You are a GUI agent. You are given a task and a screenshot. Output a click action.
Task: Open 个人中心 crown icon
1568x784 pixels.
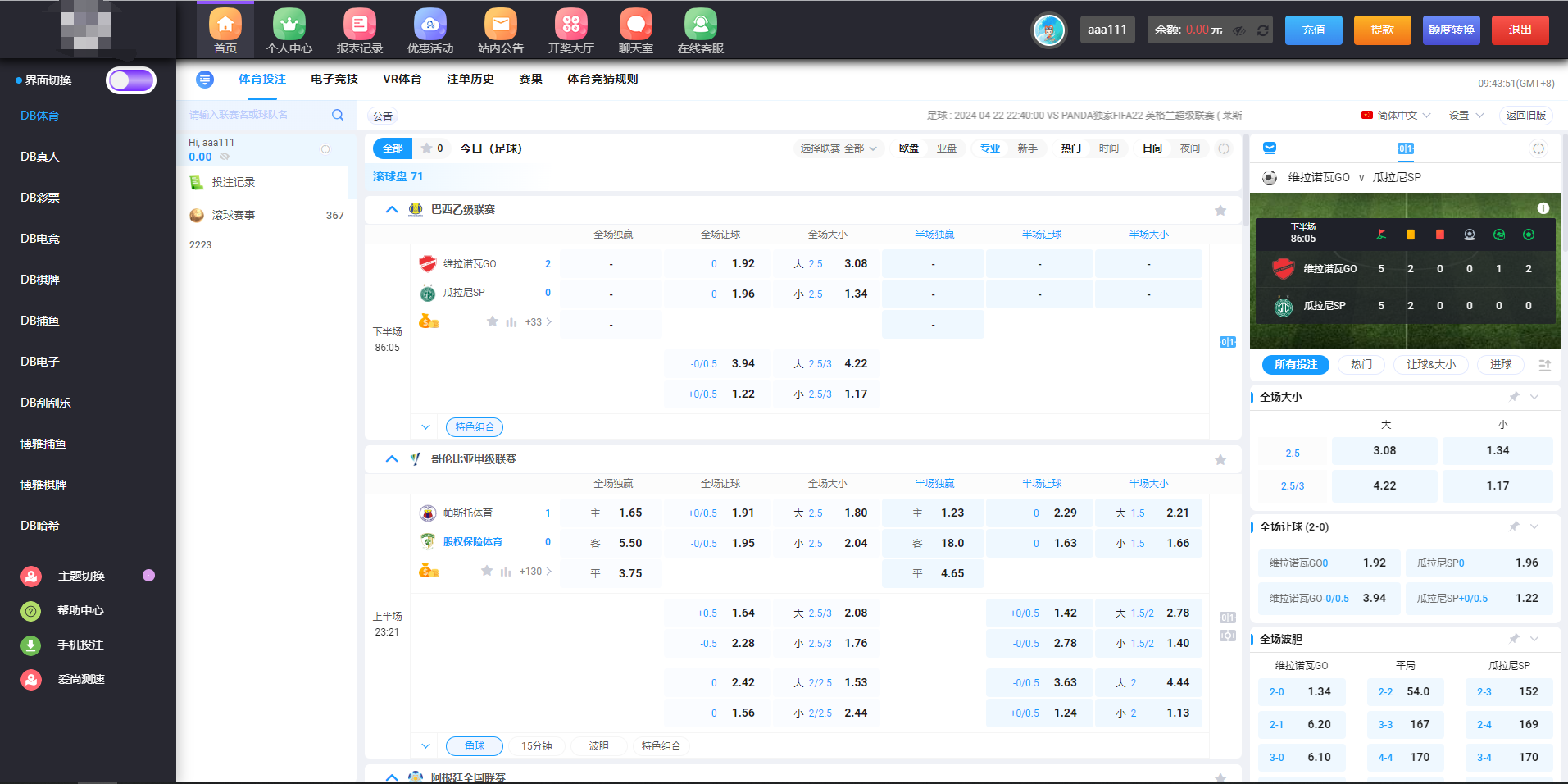point(289,25)
